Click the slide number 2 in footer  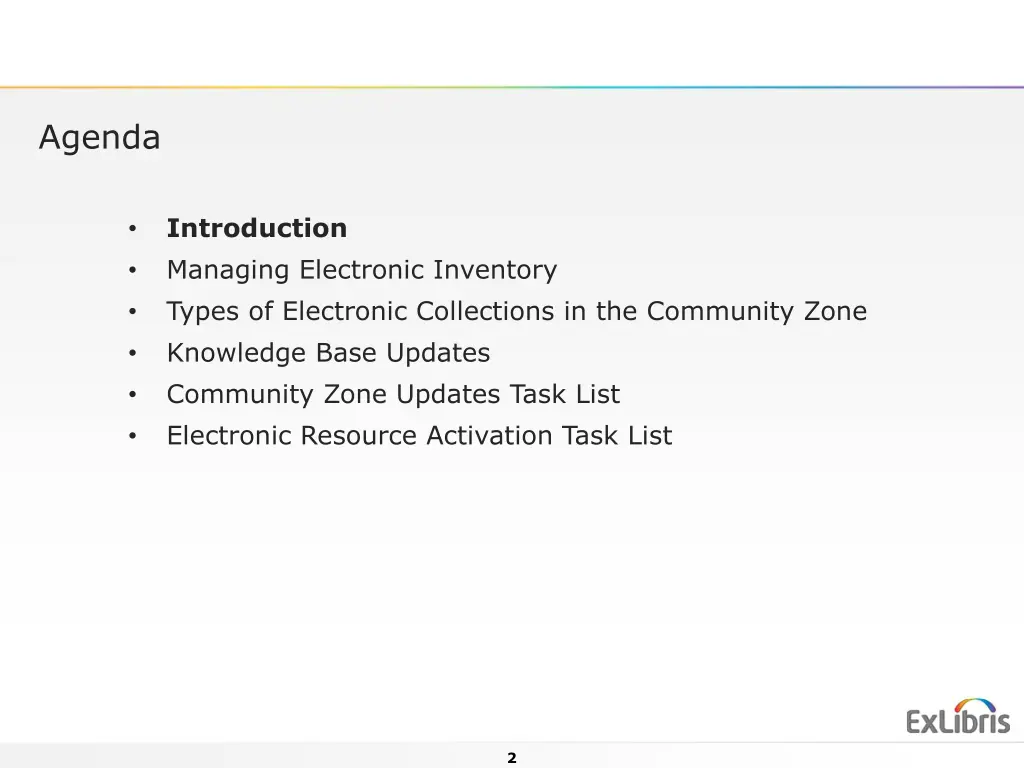click(x=512, y=758)
